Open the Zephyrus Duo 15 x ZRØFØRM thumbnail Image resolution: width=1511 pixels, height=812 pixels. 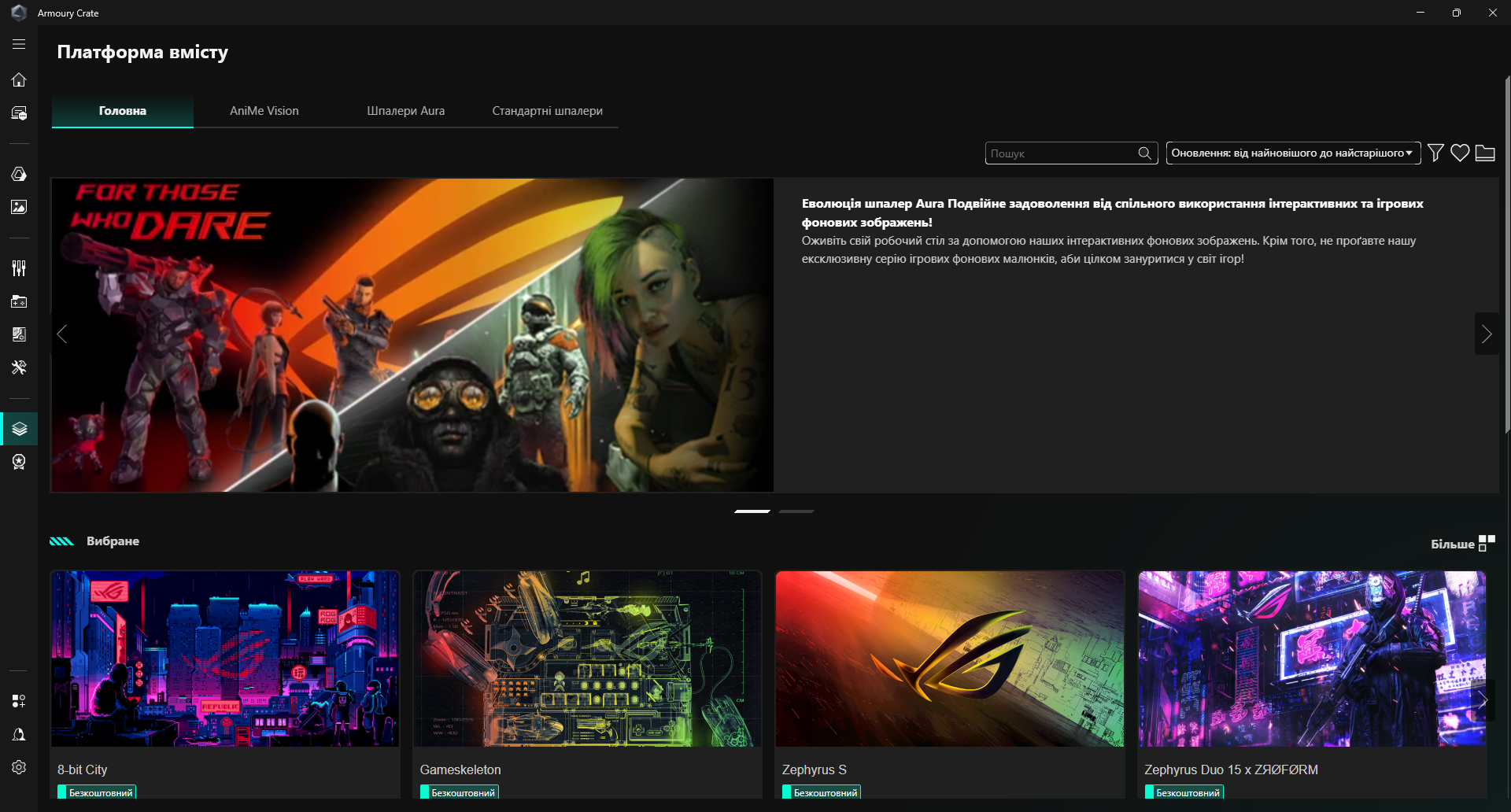point(1312,659)
